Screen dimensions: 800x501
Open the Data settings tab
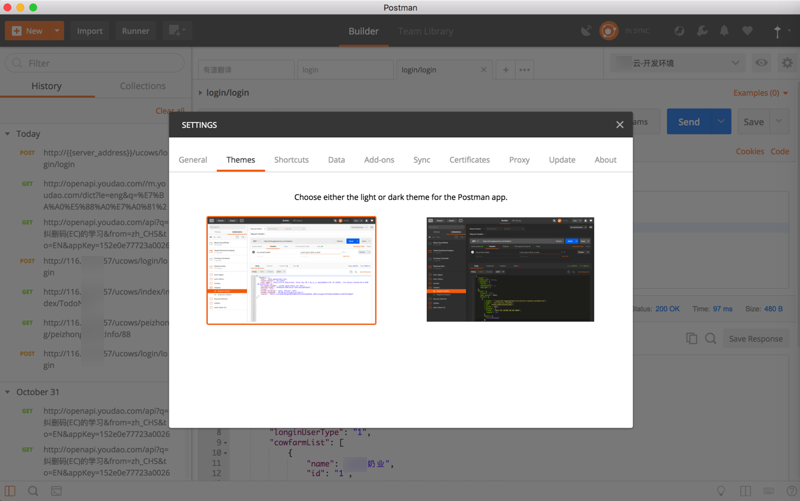[x=336, y=160]
